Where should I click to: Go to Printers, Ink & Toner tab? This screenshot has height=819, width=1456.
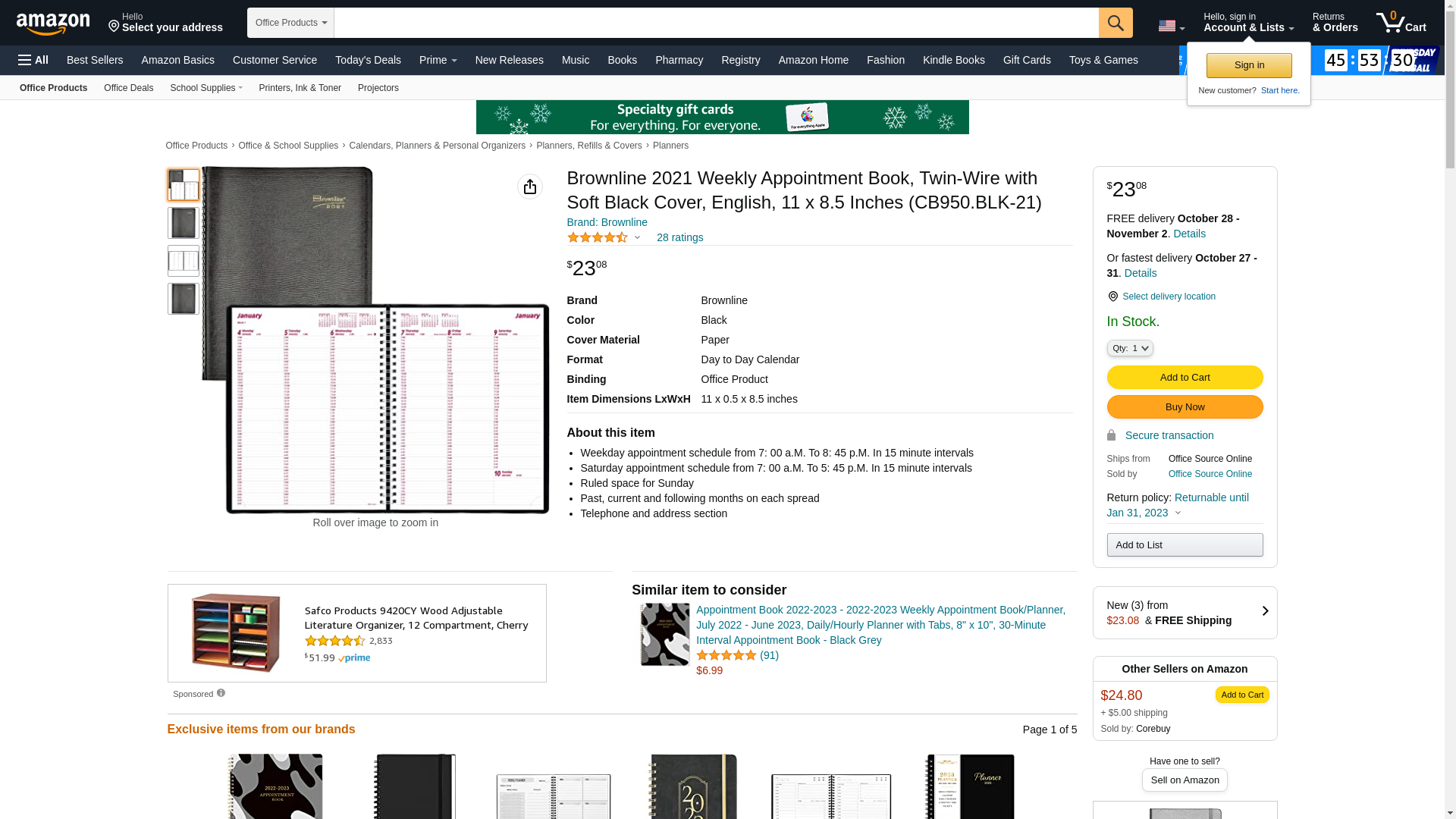[x=300, y=88]
